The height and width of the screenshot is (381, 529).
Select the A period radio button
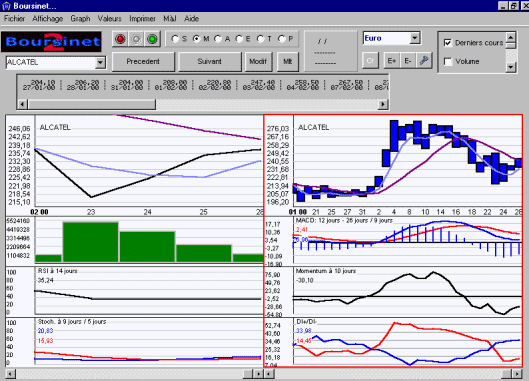218,39
